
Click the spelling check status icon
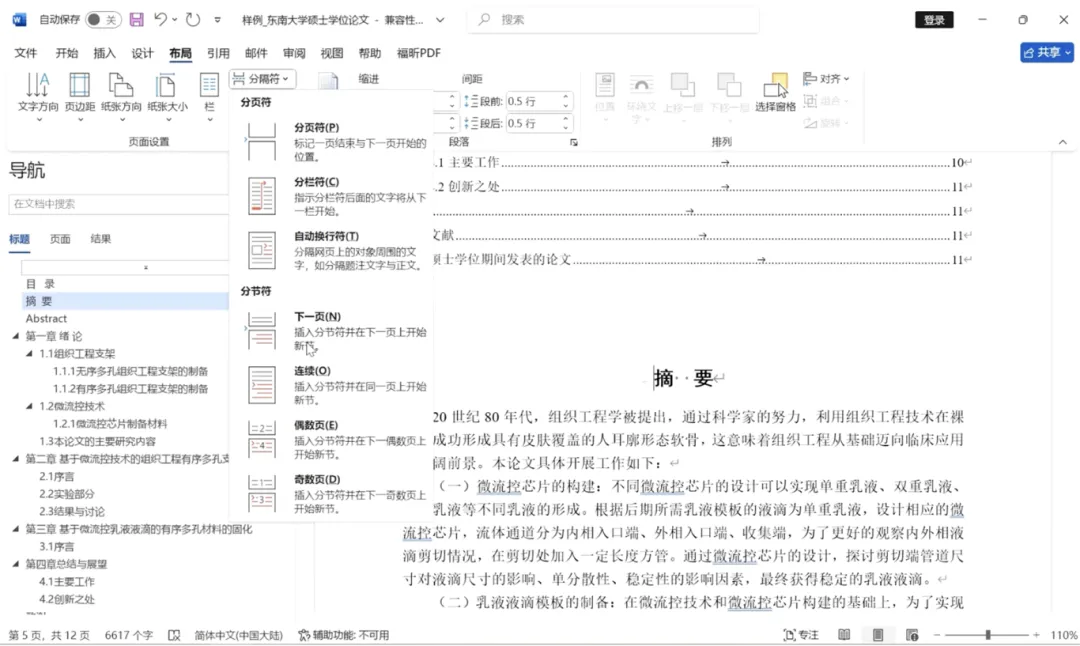point(174,635)
